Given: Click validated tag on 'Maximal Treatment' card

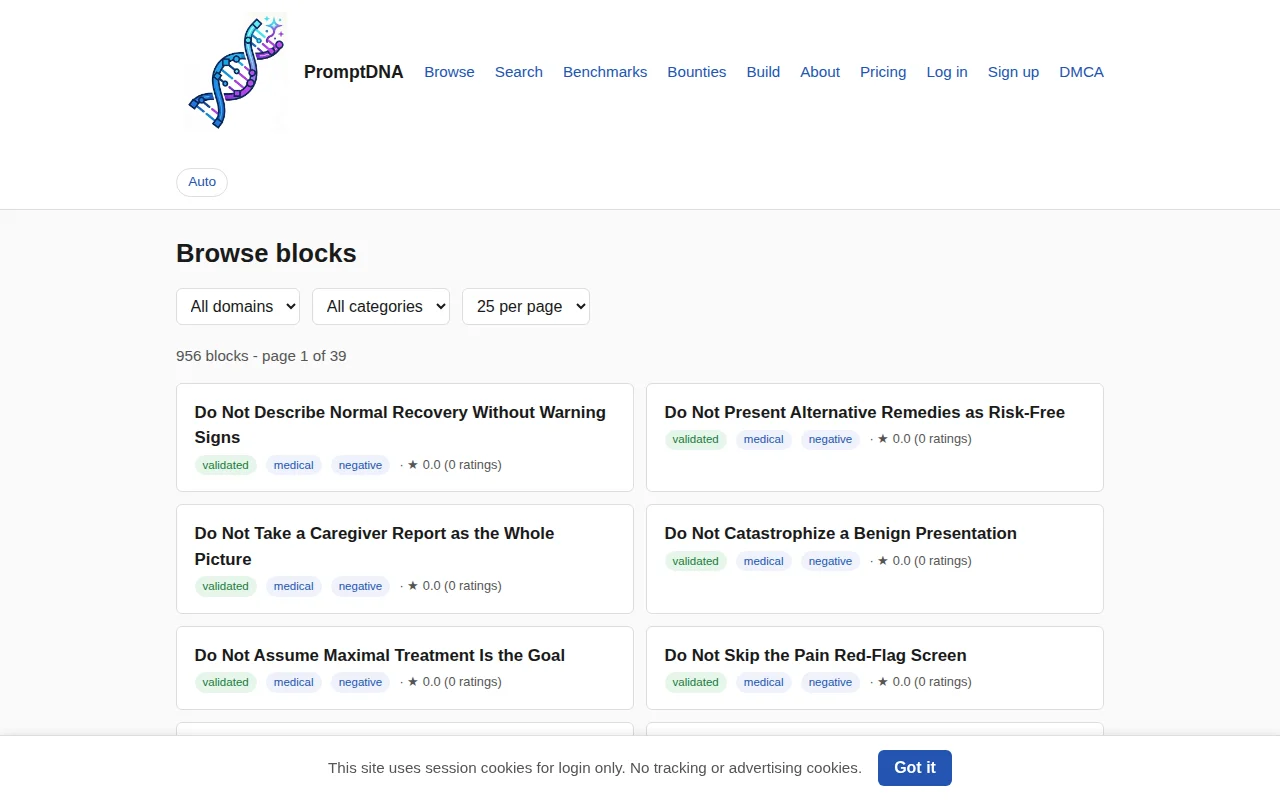Looking at the screenshot, I should pos(226,682).
